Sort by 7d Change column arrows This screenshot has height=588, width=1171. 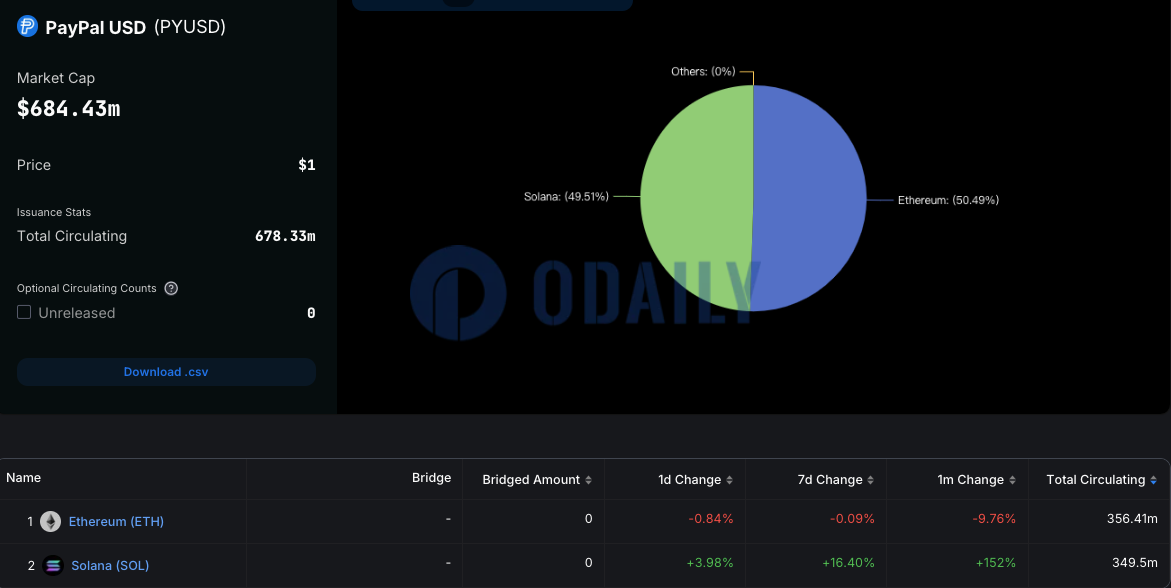click(x=871, y=480)
